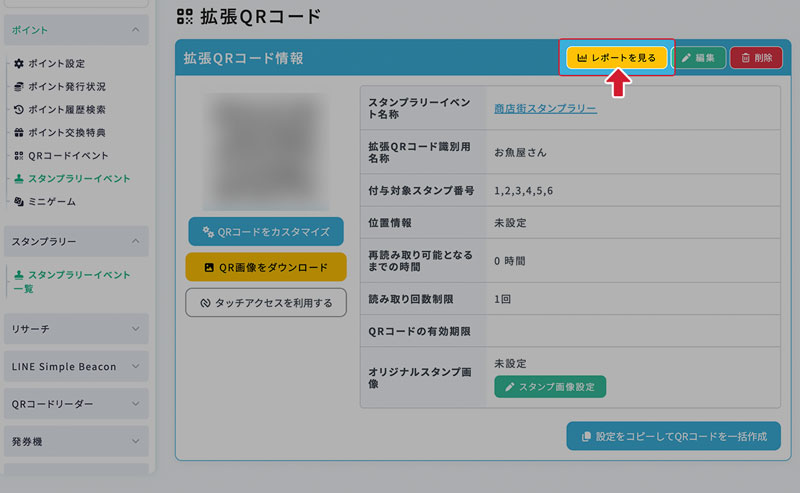Click the green 編集 edit button

[x=698, y=58]
